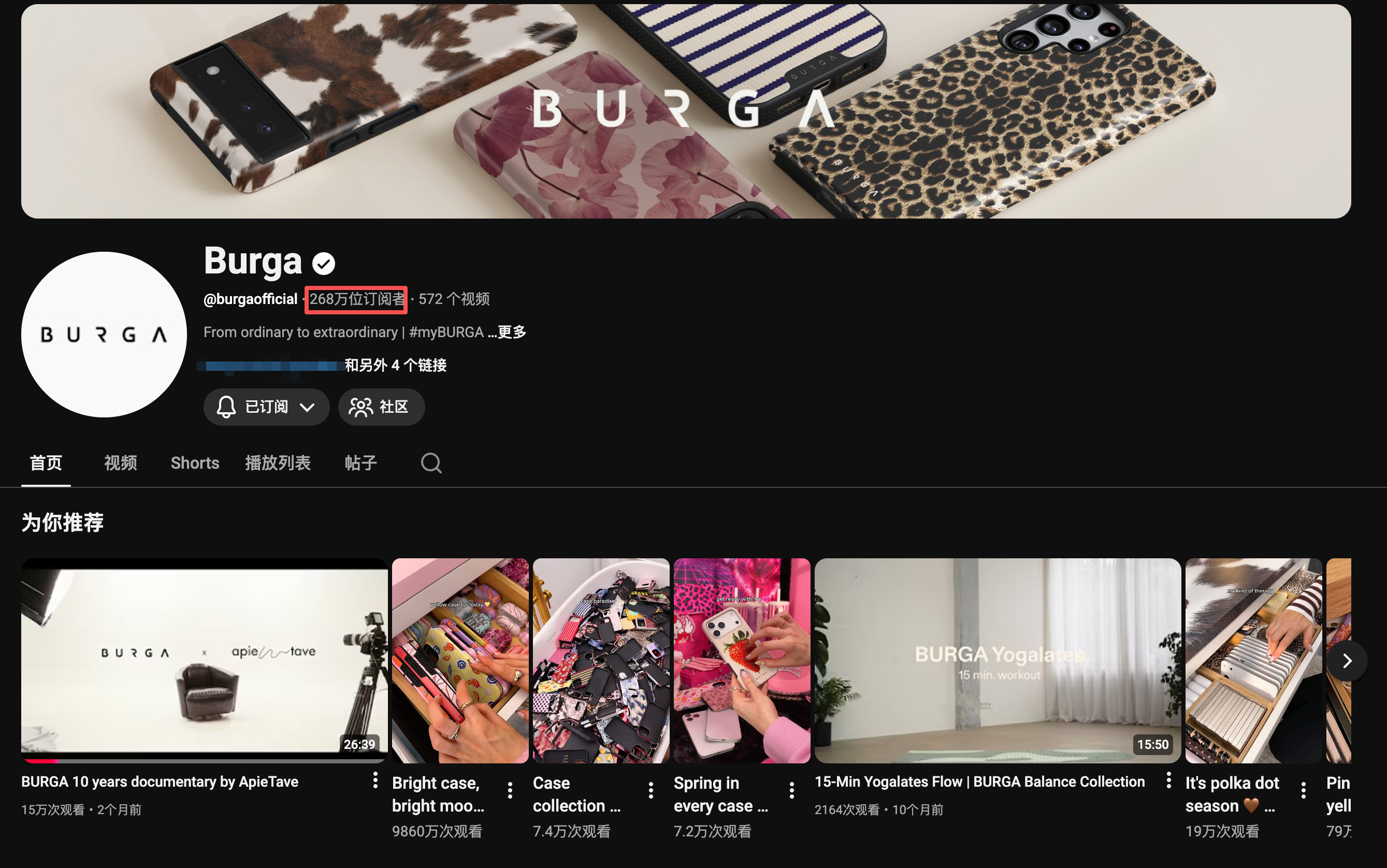Click the 7.2万次观看 view count
This screenshot has height=868, width=1387.
pos(713,831)
